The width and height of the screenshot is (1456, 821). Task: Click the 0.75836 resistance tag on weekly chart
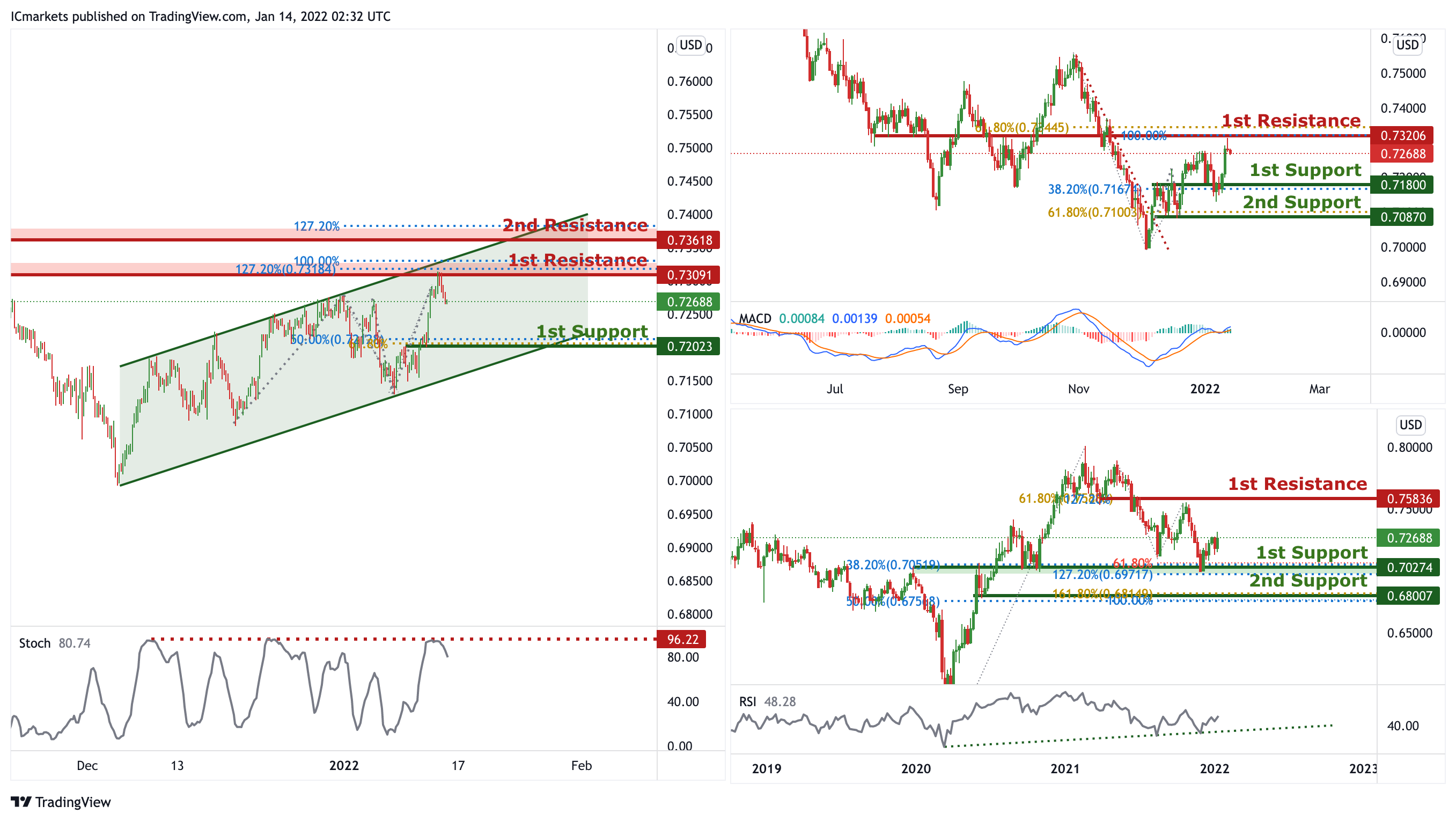coord(1409,499)
